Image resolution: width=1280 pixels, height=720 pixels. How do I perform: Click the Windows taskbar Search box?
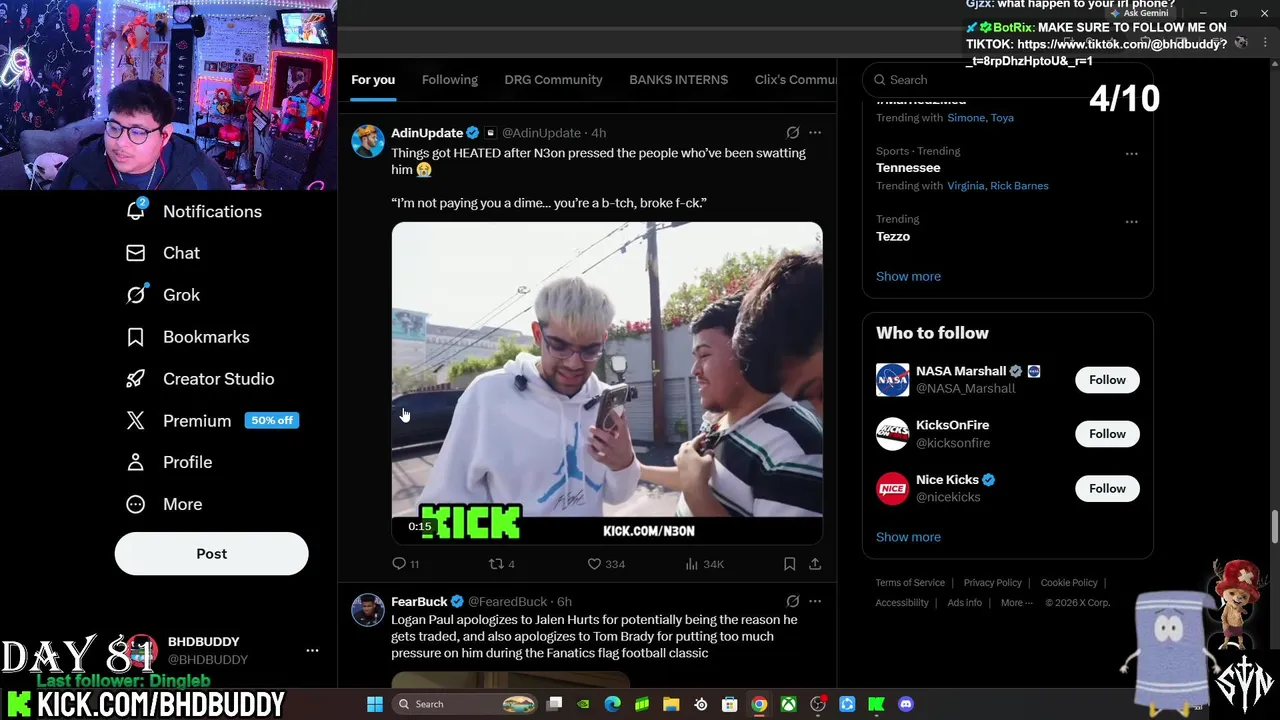[x=465, y=704]
